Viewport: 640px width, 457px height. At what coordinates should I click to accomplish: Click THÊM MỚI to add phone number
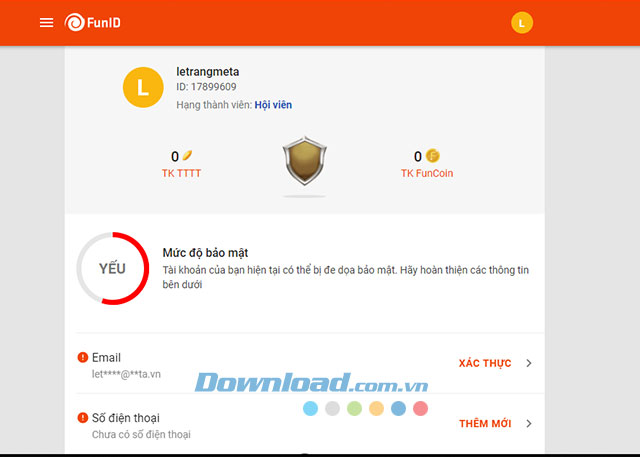(485, 424)
